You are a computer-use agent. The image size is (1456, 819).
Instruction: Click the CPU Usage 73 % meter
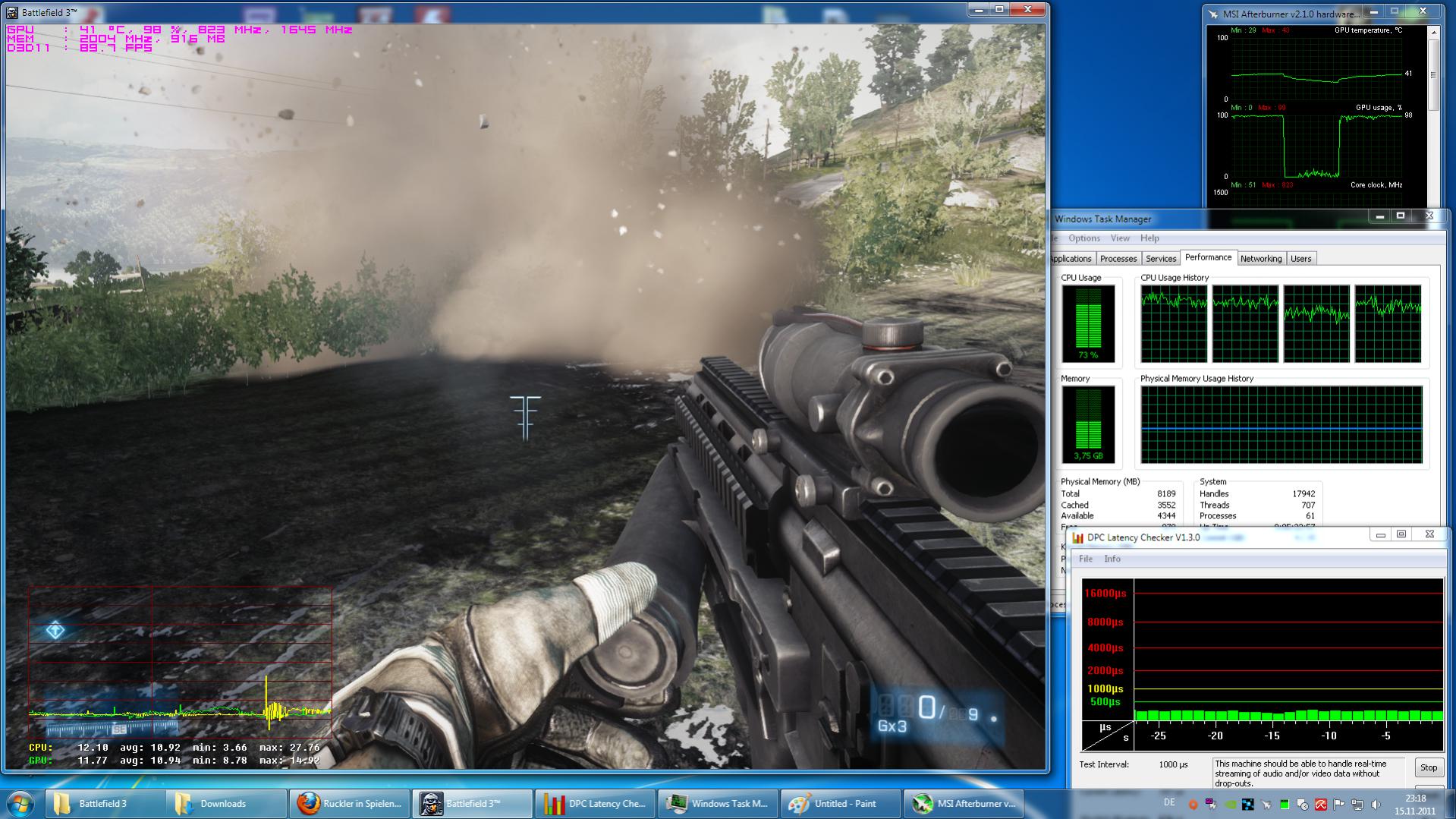coord(1088,324)
